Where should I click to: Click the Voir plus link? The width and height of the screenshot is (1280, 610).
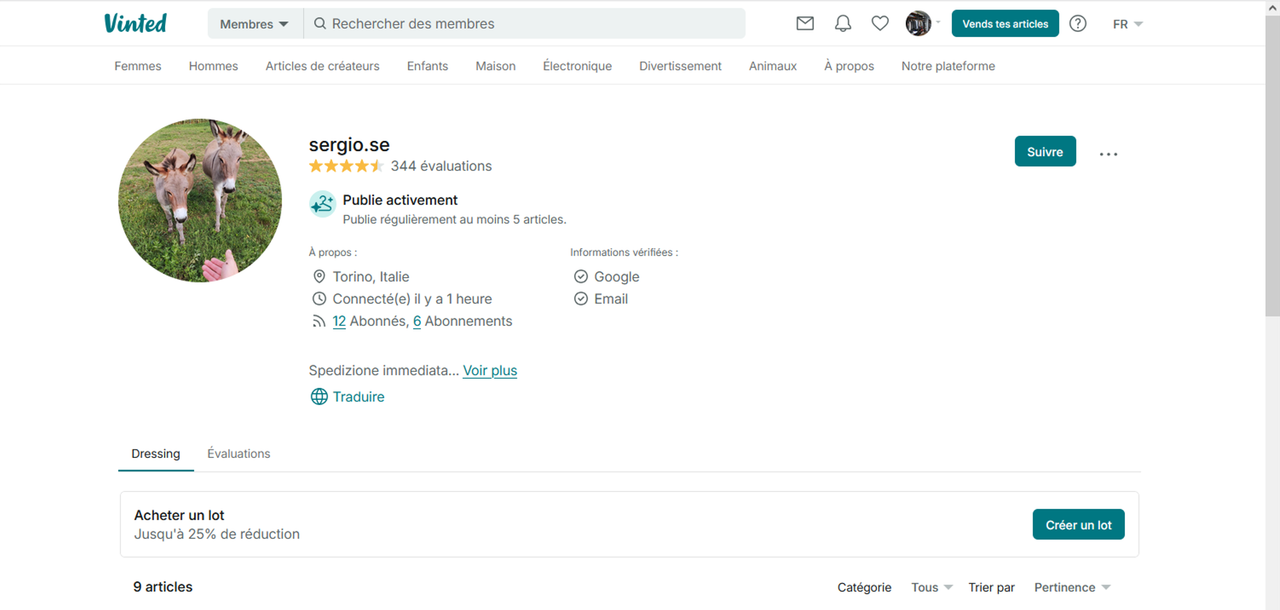[490, 370]
